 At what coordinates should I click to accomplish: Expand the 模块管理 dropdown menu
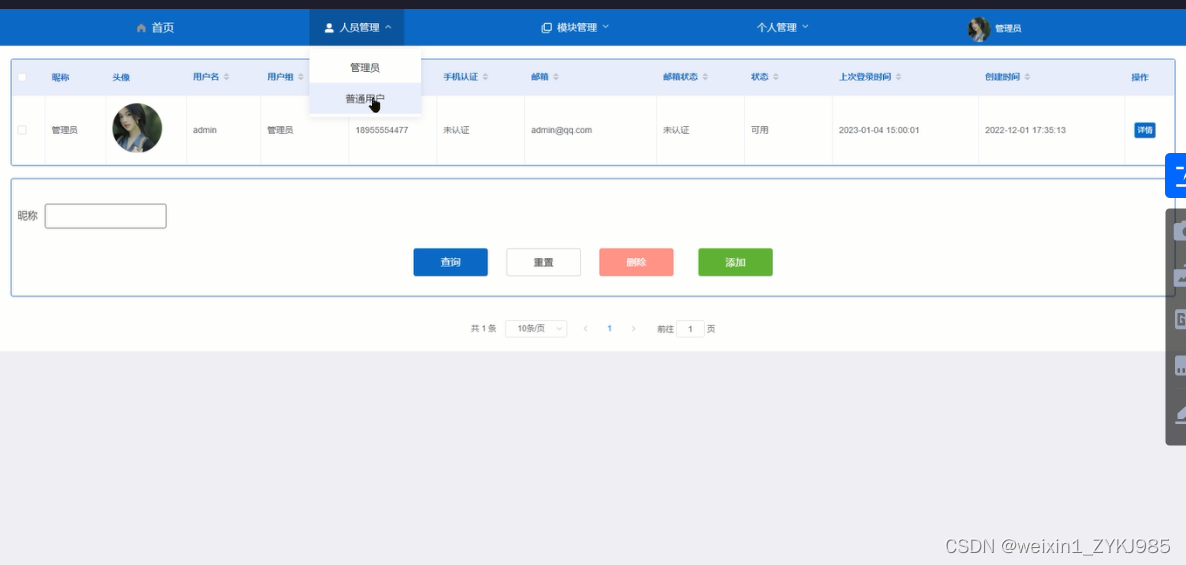tap(575, 28)
